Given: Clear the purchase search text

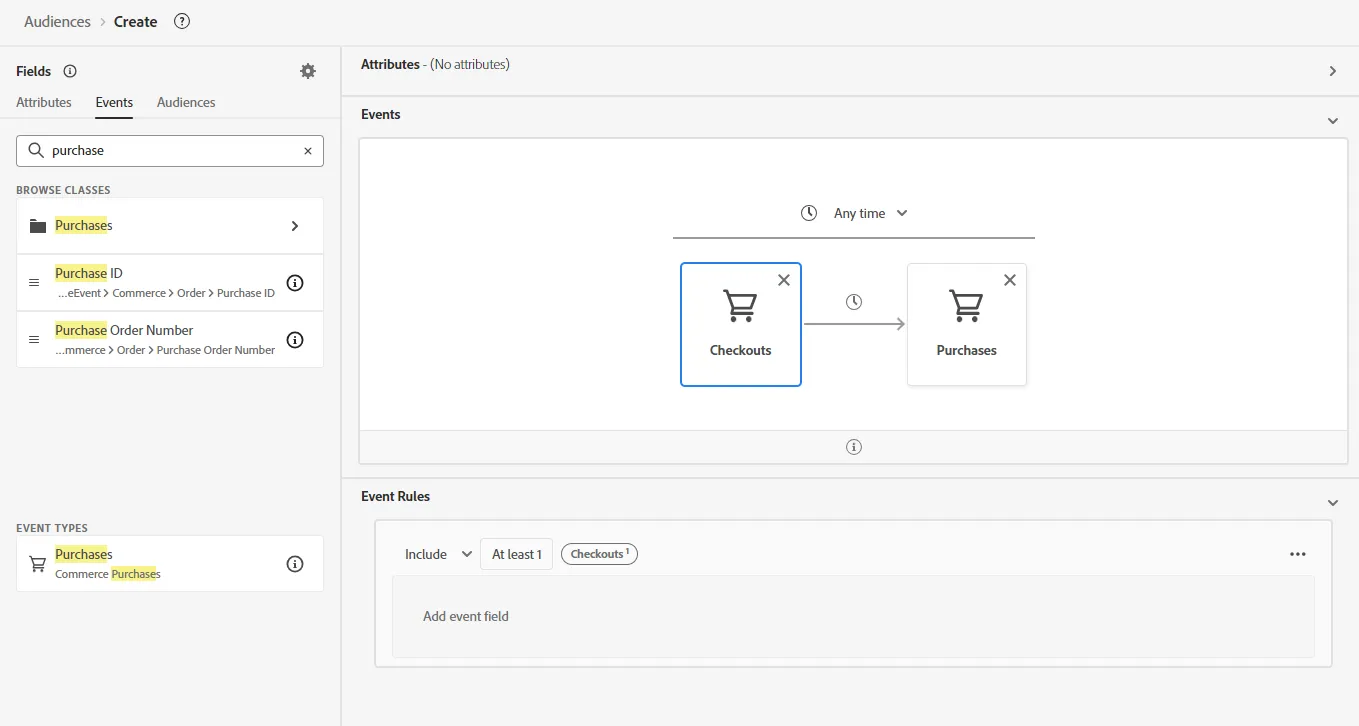Looking at the screenshot, I should [308, 151].
